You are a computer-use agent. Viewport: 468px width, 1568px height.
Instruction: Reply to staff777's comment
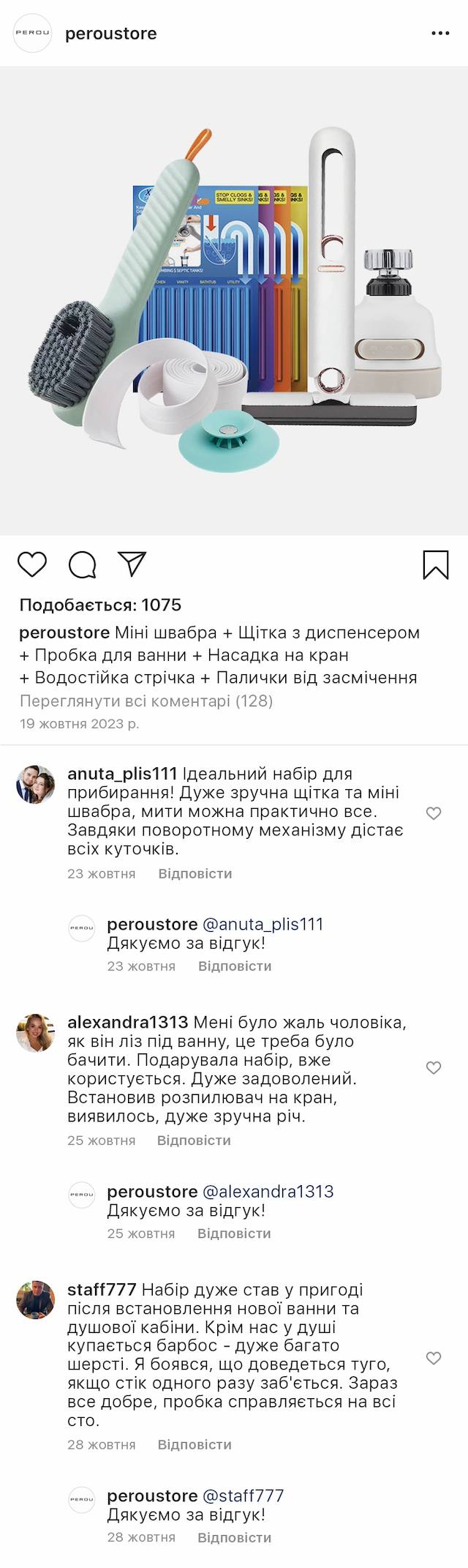(195, 1444)
